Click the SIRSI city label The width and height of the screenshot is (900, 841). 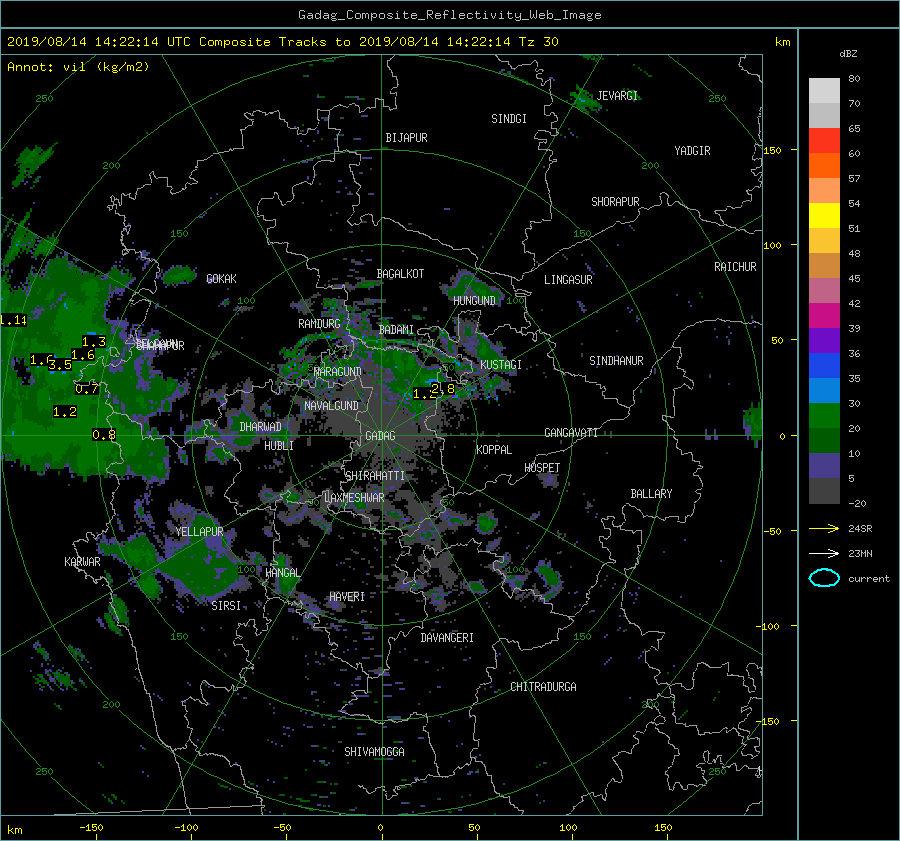click(226, 606)
